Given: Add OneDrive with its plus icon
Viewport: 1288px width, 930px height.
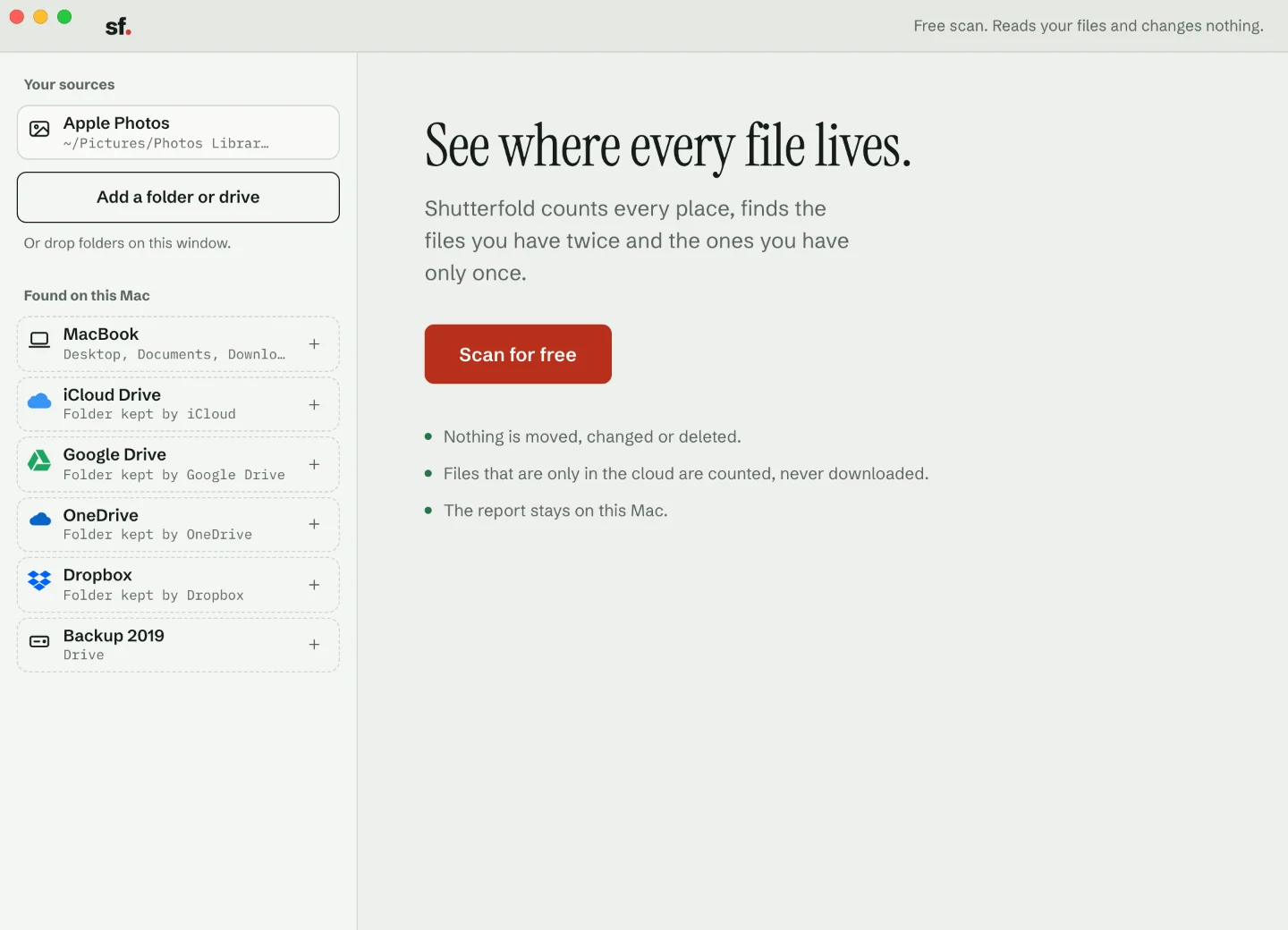Looking at the screenshot, I should coord(314,524).
